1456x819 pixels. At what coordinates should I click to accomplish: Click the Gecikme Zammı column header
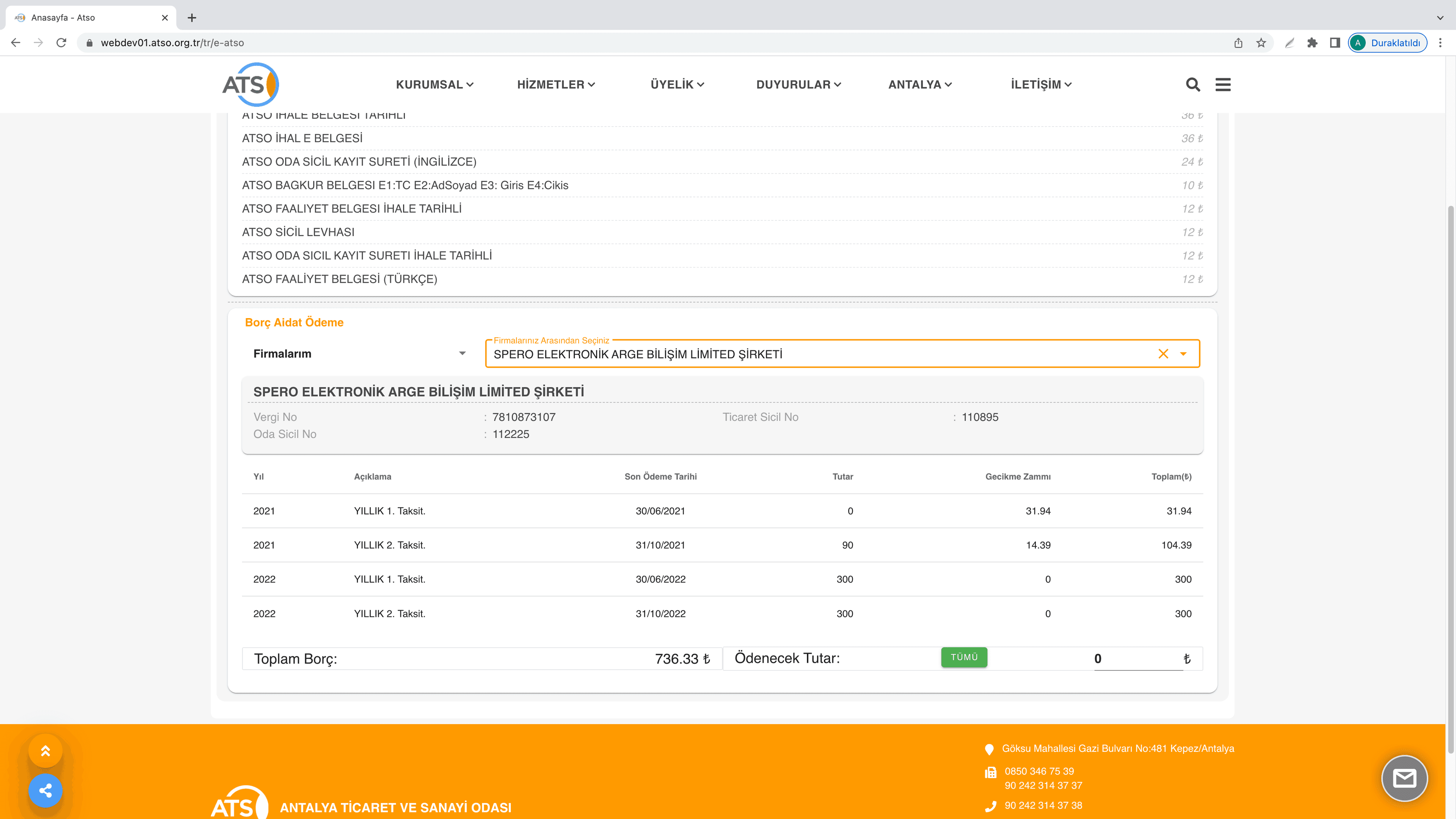1018,477
